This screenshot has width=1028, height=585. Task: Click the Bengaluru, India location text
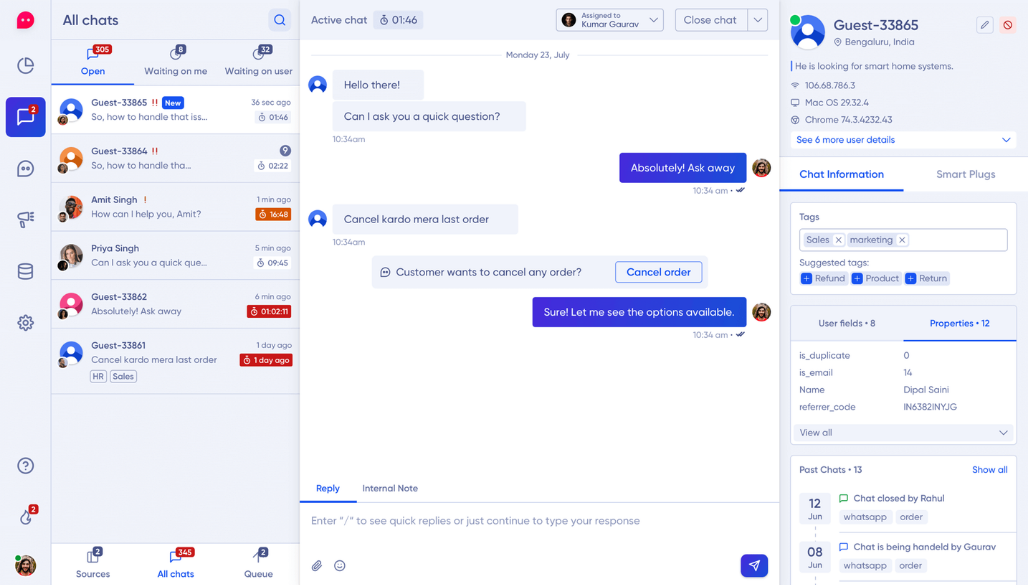879,42
